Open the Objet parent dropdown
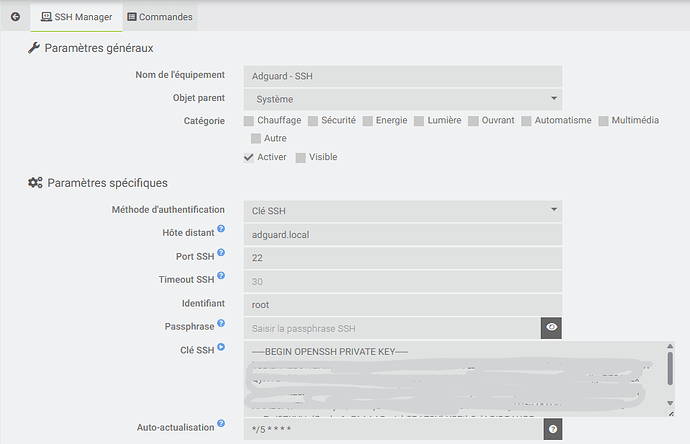Screen dimensions: 690x444 coord(403,99)
